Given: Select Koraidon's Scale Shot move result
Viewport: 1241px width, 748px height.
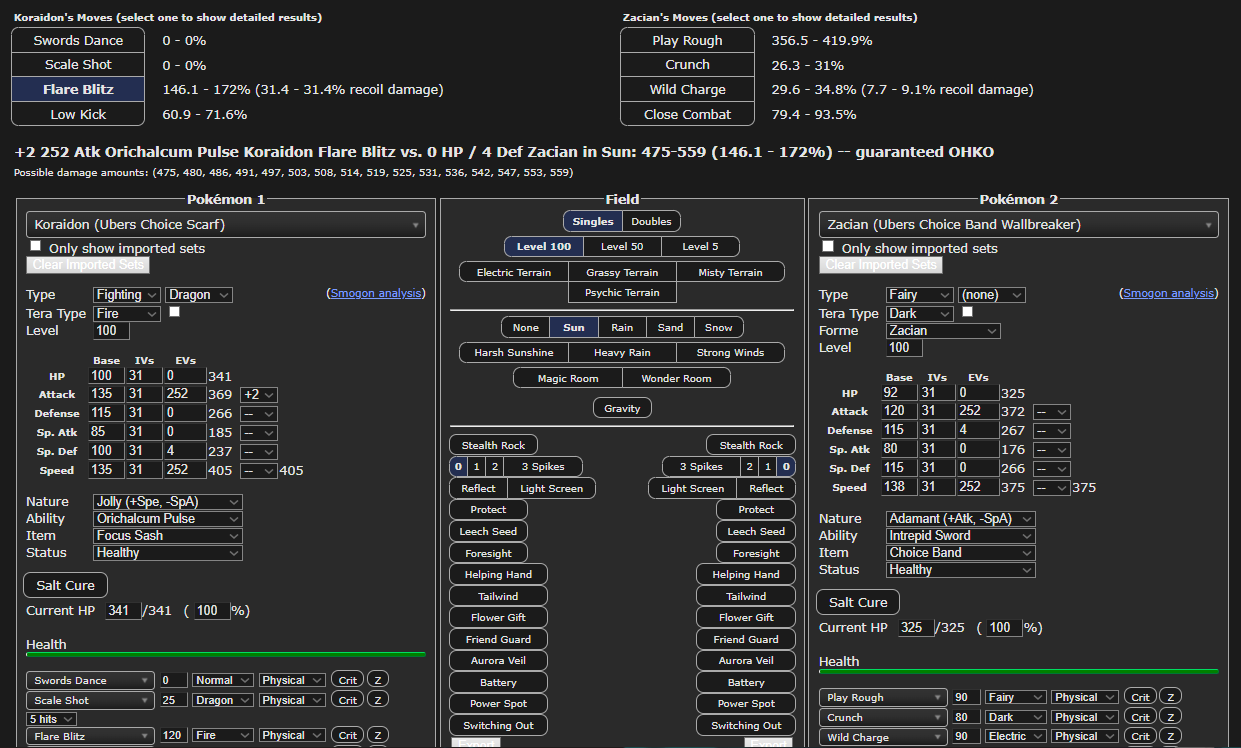Looking at the screenshot, I should click(78, 65).
